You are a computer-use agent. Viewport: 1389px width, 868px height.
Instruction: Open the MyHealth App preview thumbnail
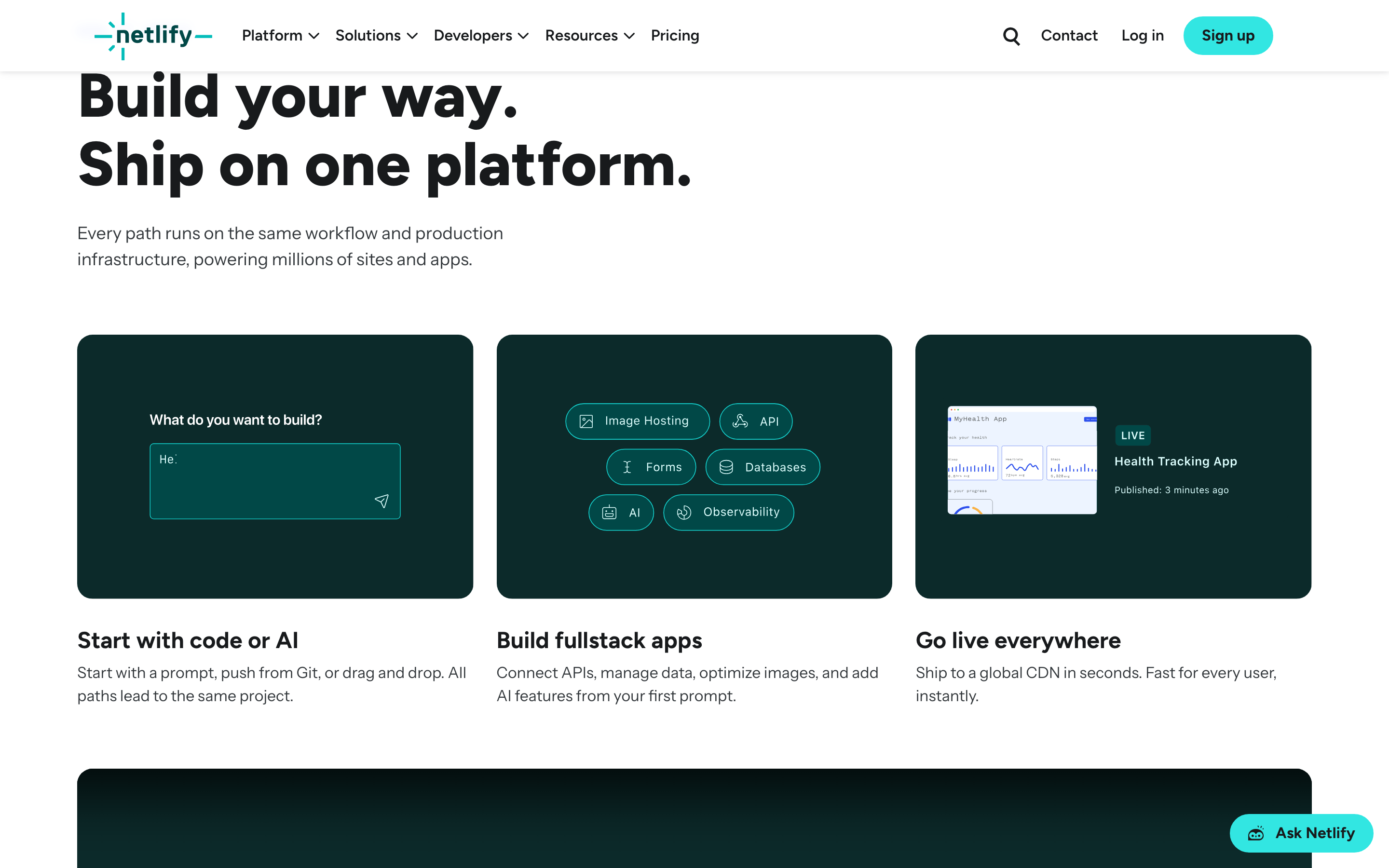coord(1021,460)
